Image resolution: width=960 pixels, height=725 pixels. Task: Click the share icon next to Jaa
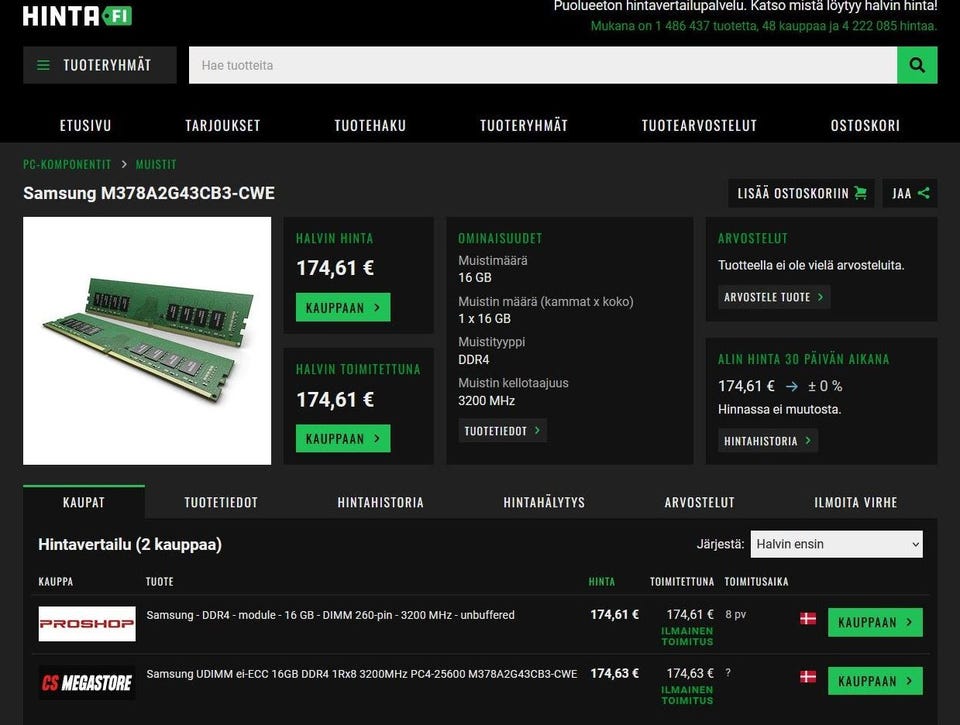tap(924, 193)
